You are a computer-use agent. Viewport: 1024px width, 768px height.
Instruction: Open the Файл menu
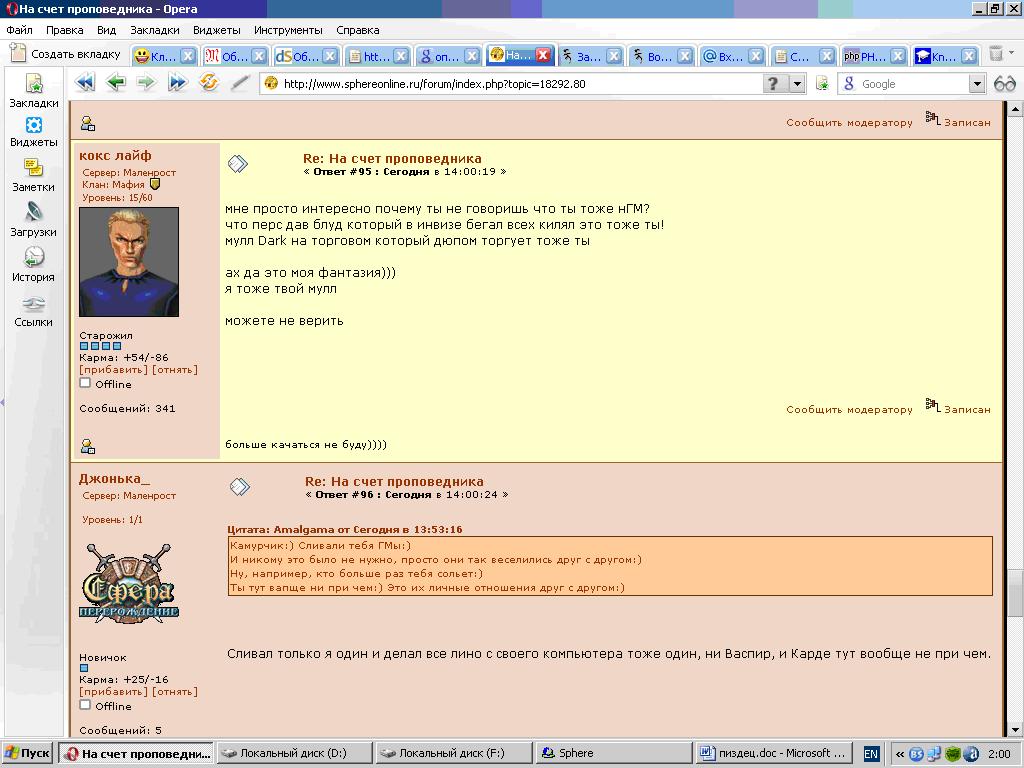[x=19, y=30]
